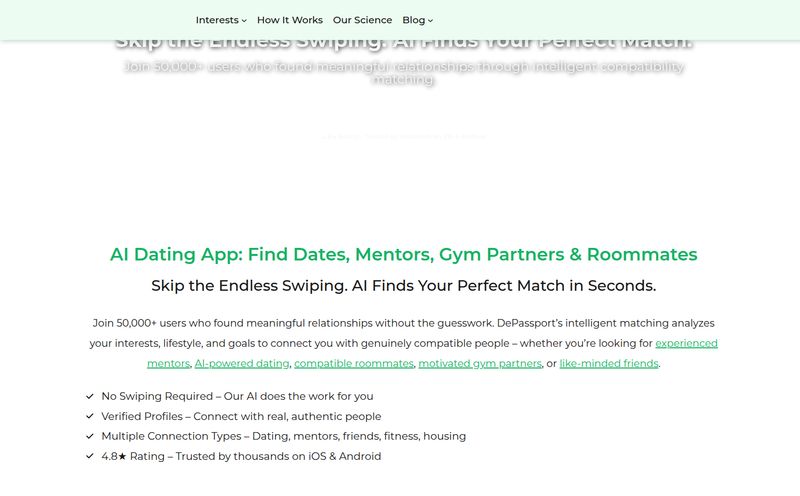This screenshot has width=800, height=496.
Task: Go to How It Works page
Action: (290, 20)
